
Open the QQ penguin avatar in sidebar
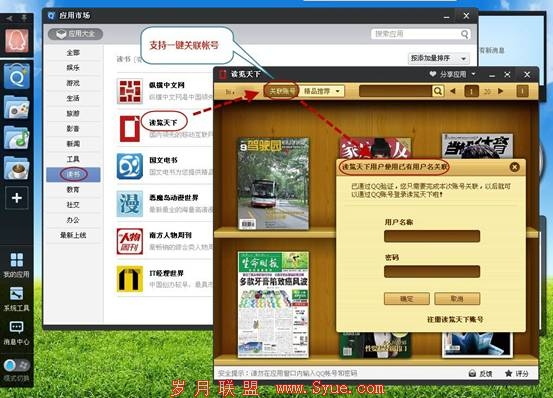[17, 40]
